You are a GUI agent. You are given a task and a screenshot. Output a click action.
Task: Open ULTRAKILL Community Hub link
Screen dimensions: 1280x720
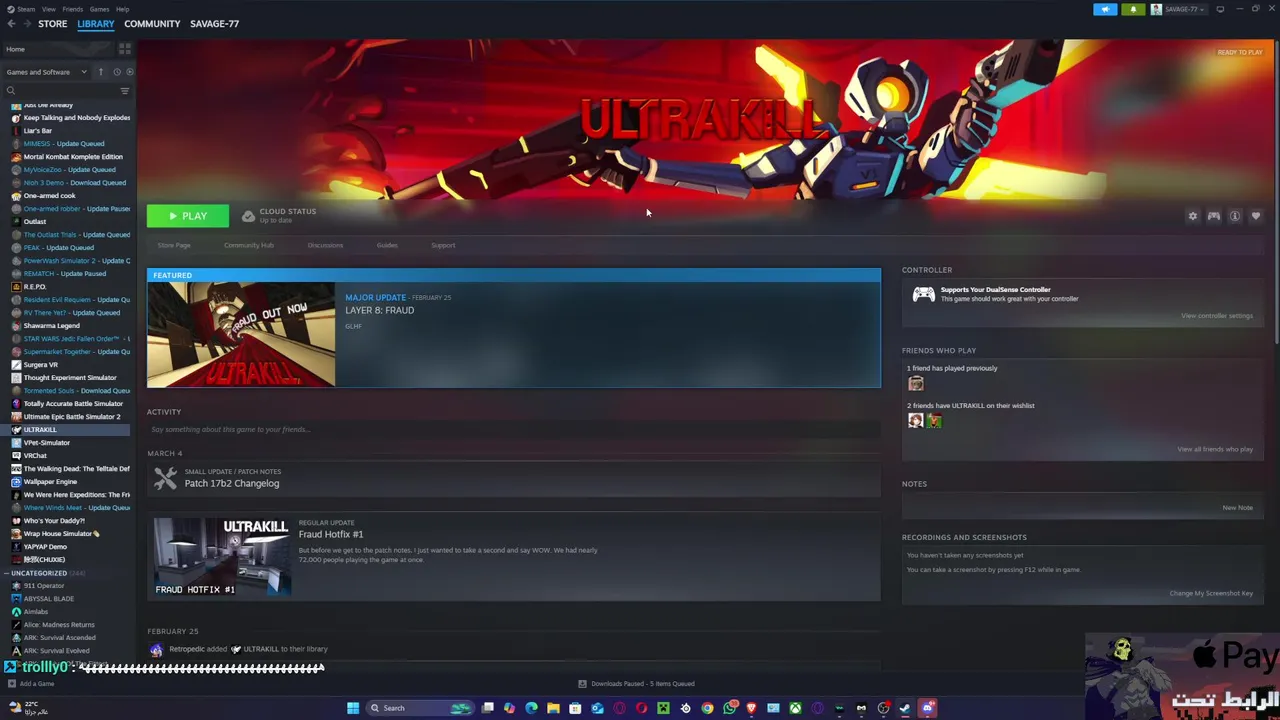pos(249,245)
